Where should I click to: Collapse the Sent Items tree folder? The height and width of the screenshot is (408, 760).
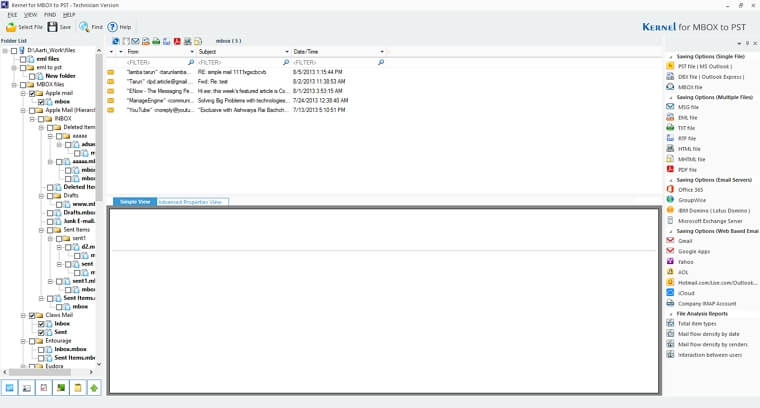pos(41,229)
